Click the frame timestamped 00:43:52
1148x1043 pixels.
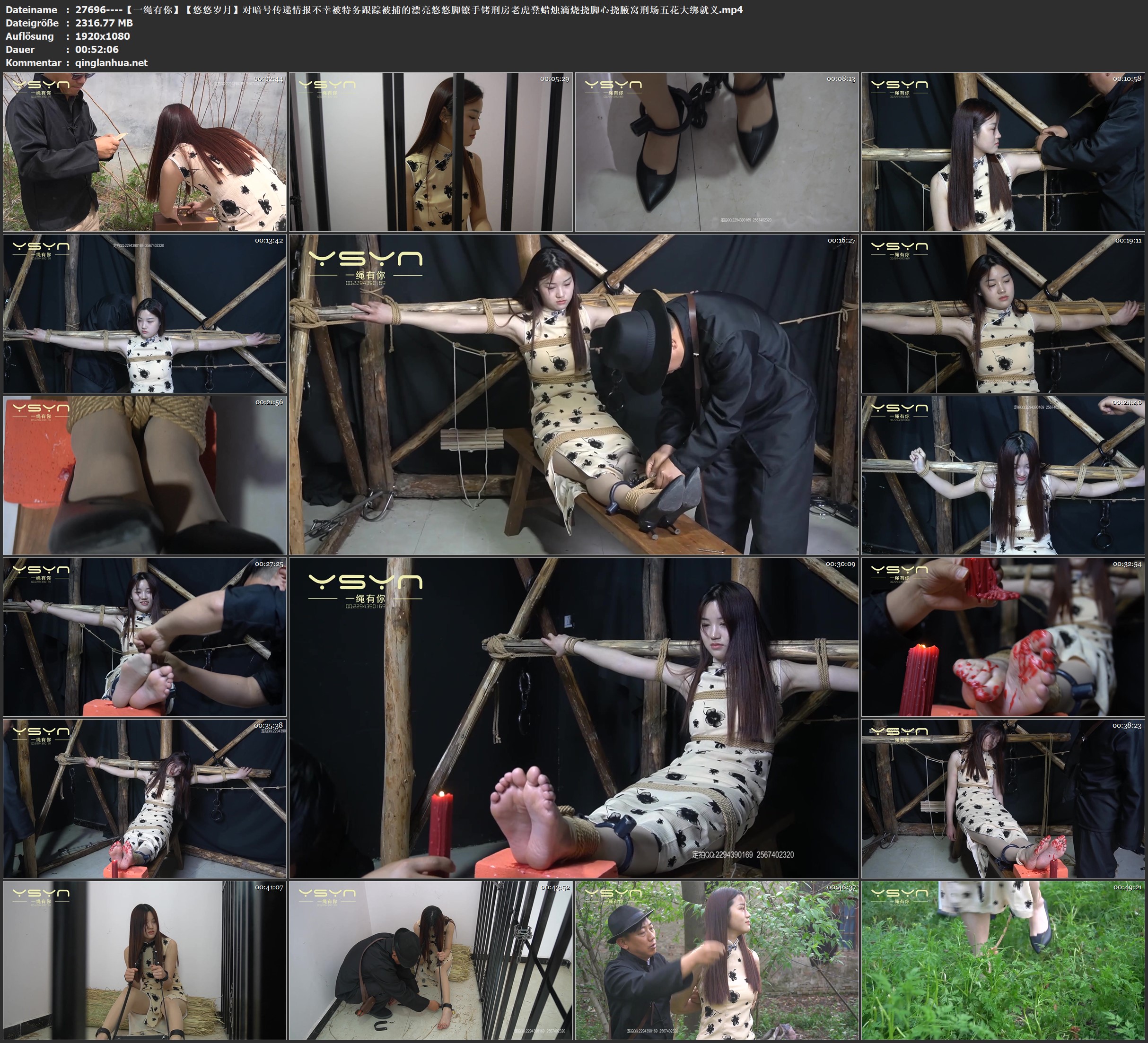click(x=430, y=960)
